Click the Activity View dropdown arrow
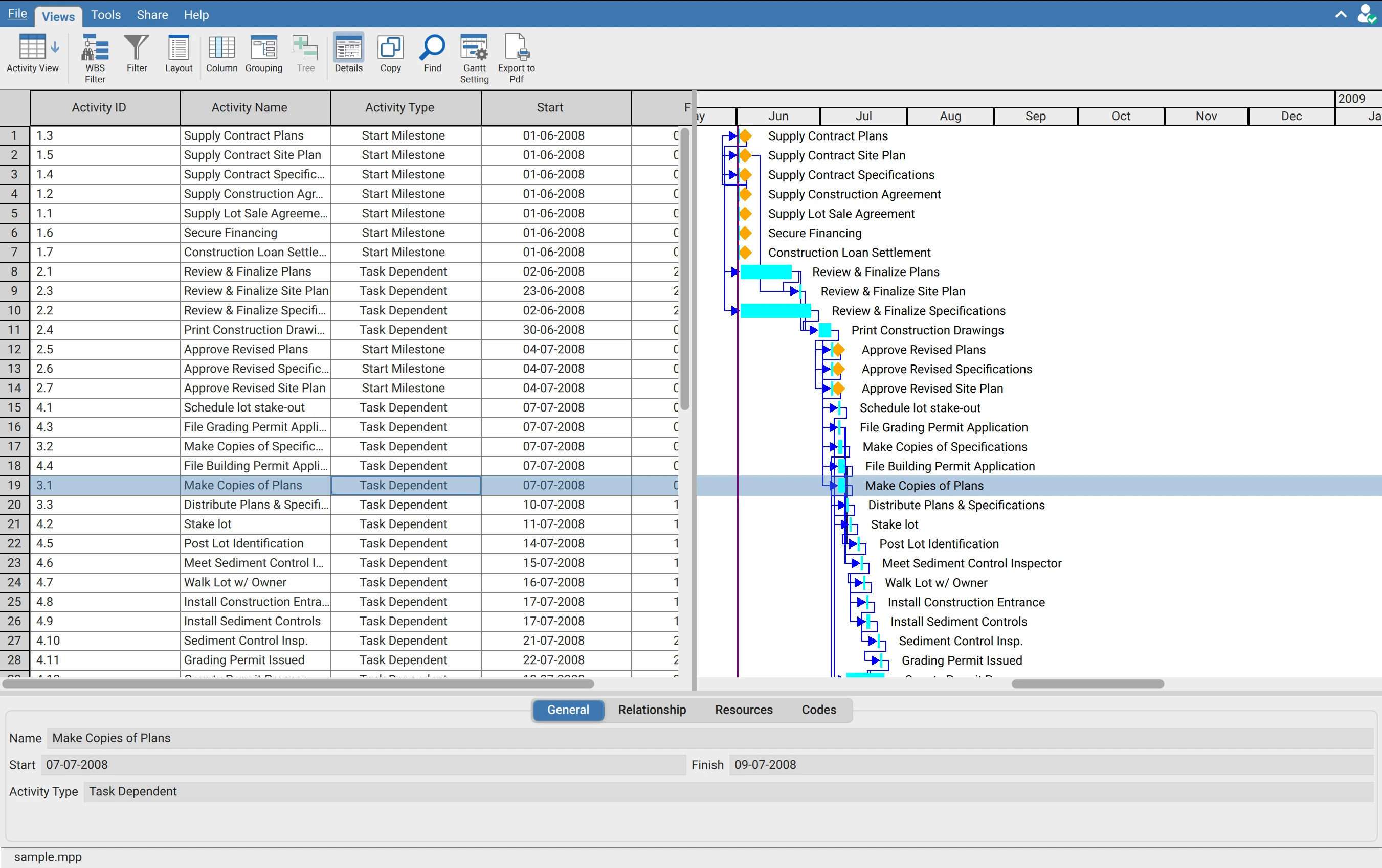The image size is (1382, 868). 55,47
